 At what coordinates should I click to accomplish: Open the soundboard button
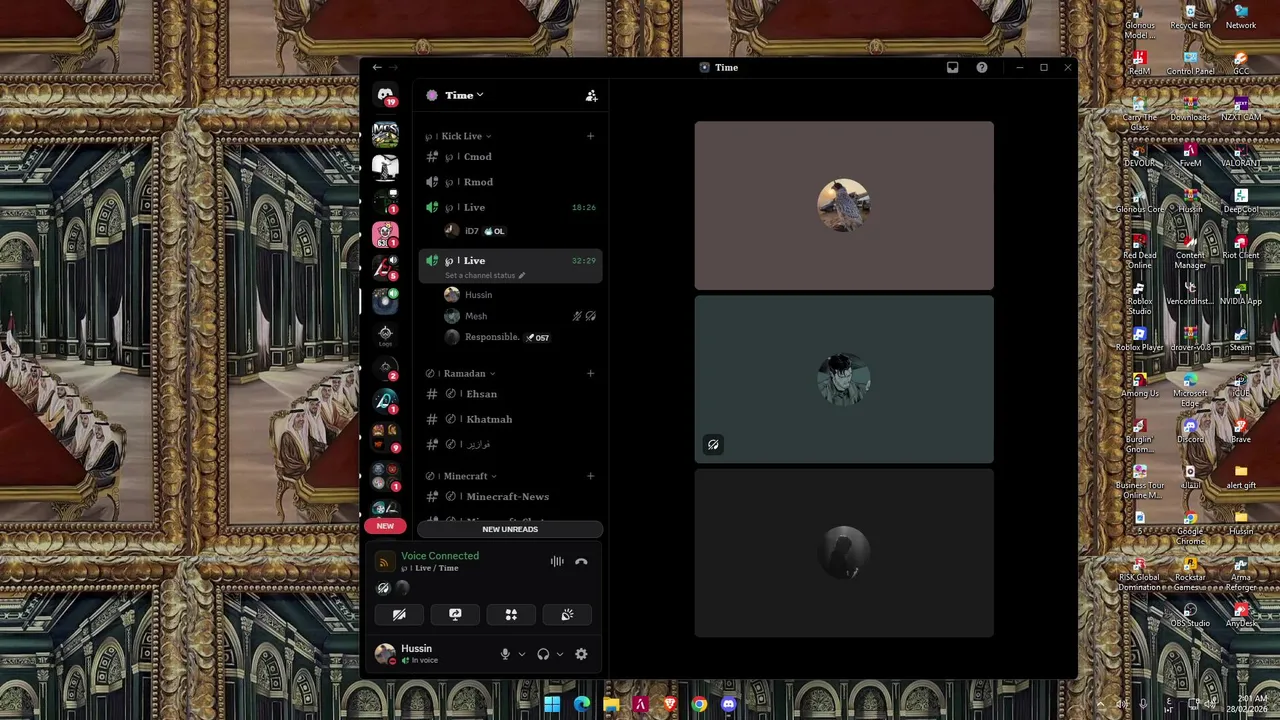[x=567, y=615]
